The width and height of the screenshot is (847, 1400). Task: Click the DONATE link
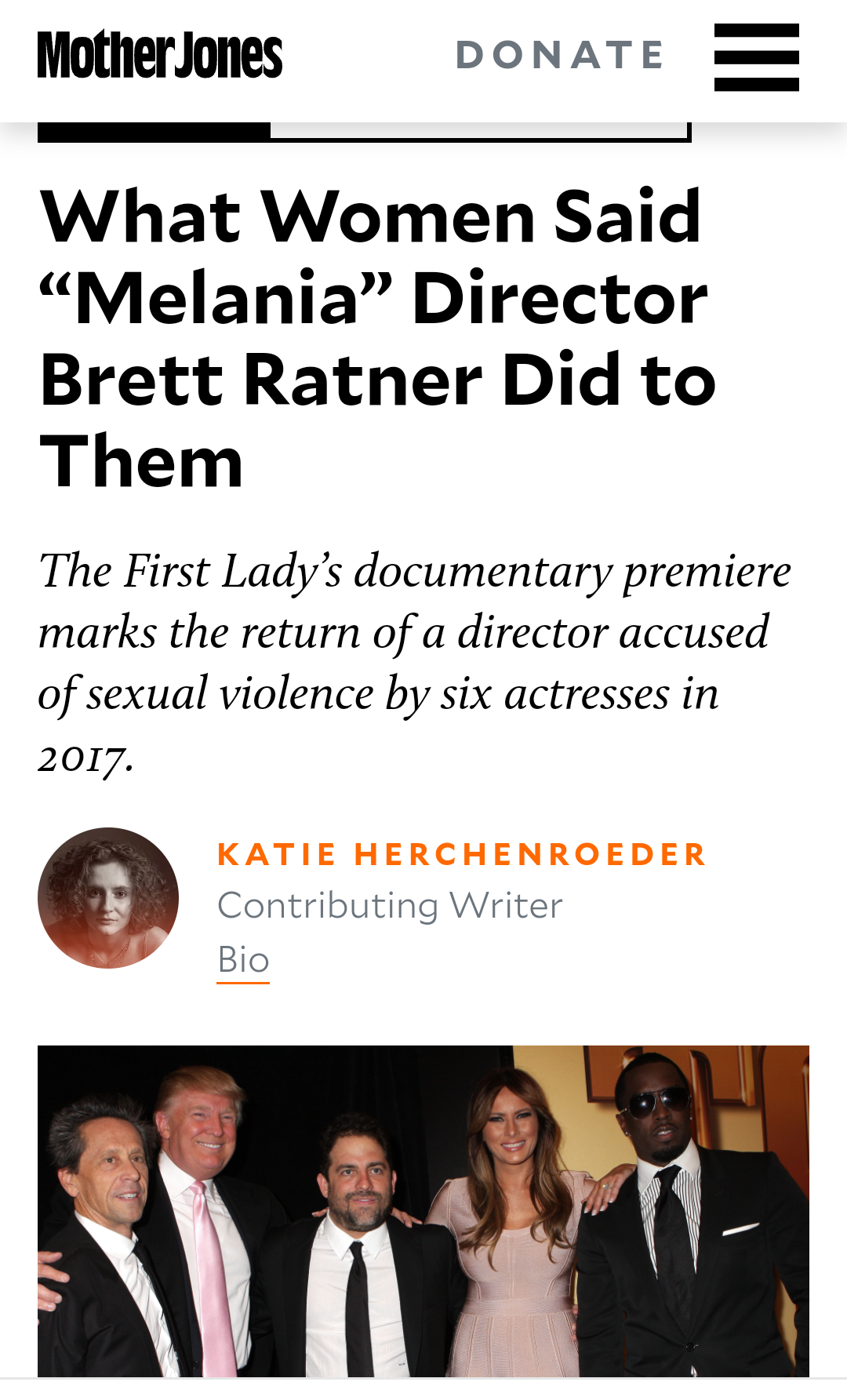click(560, 55)
